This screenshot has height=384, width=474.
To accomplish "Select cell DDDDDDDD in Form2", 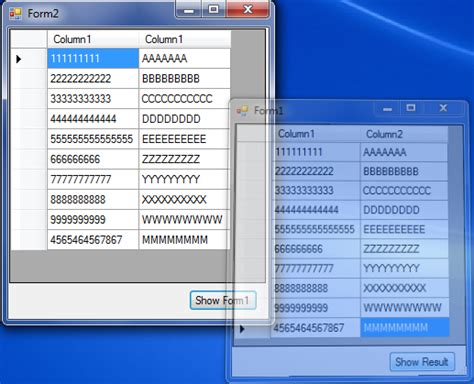I will [x=184, y=119].
